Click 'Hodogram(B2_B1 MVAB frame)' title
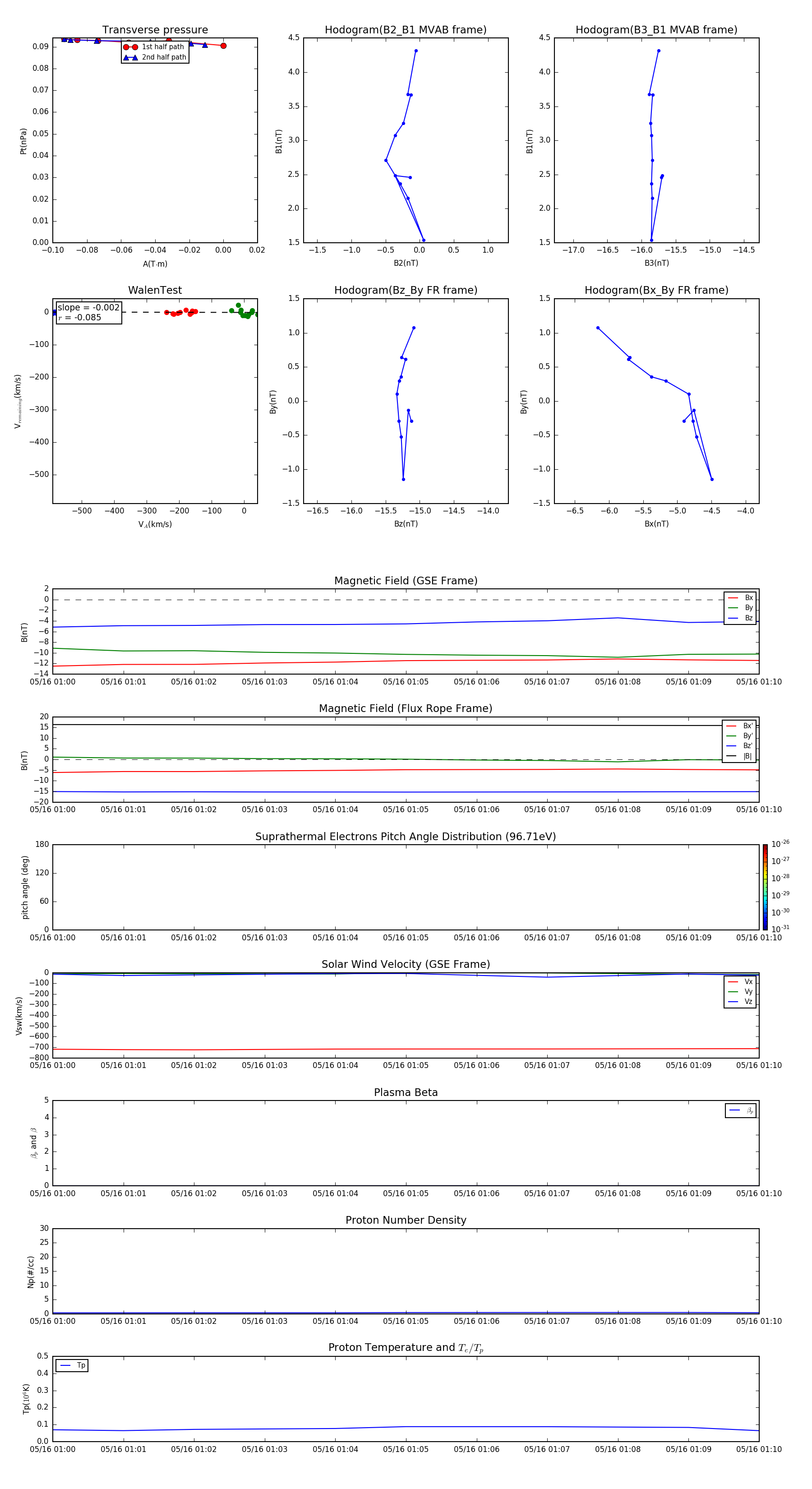 click(x=406, y=30)
